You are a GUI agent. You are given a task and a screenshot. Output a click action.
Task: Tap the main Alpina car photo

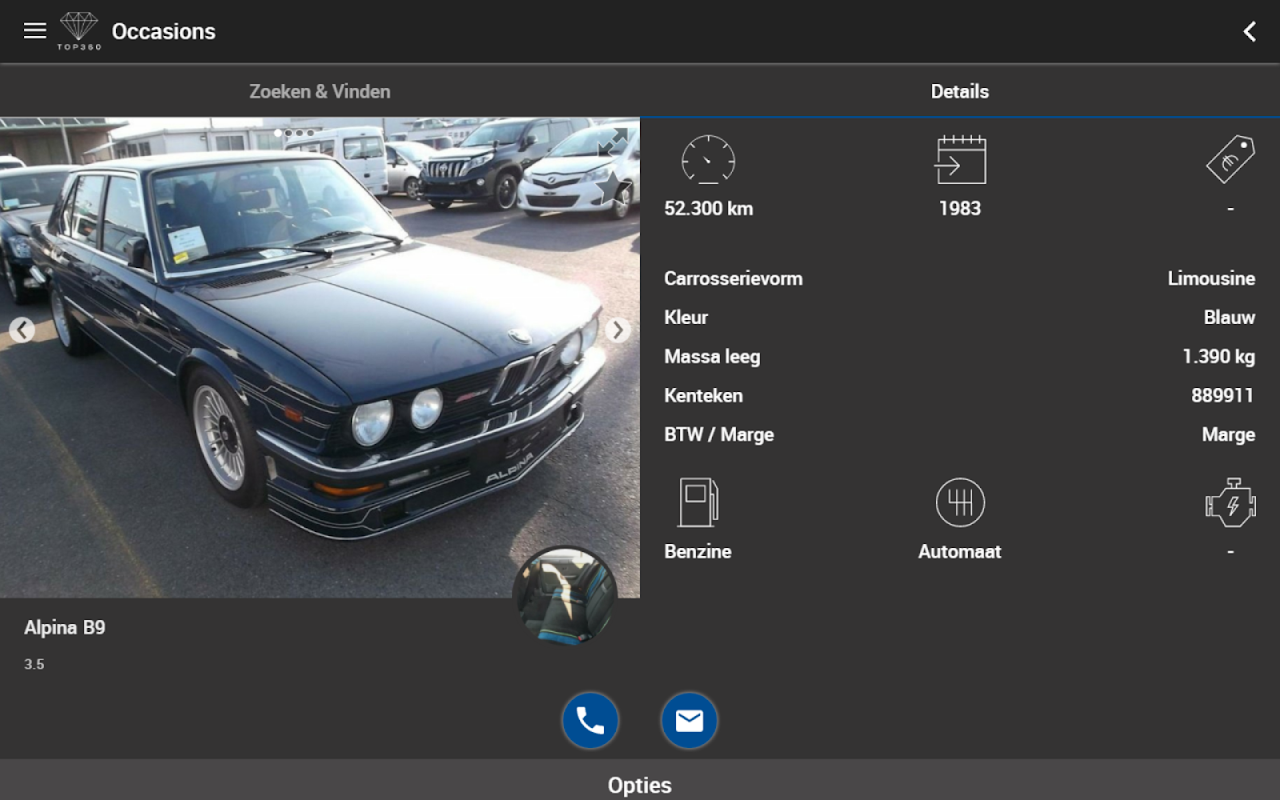[320, 358]
